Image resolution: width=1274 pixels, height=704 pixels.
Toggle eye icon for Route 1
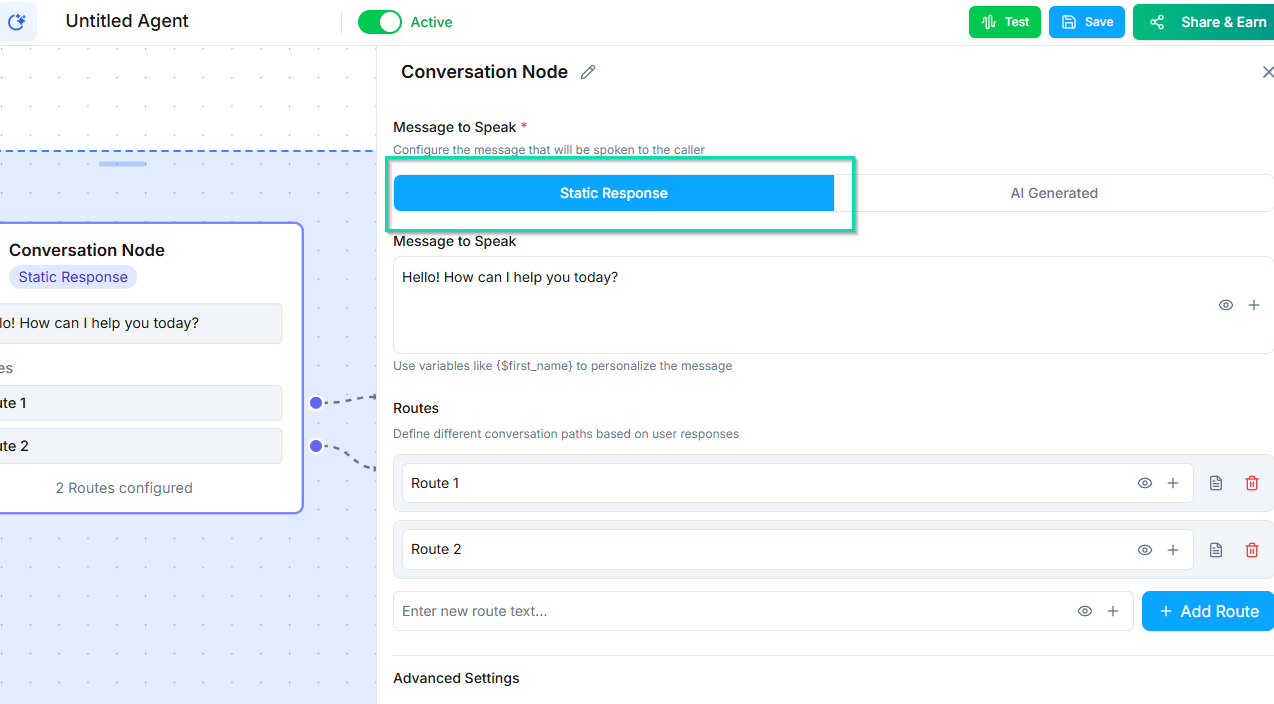click(1145, 483)
